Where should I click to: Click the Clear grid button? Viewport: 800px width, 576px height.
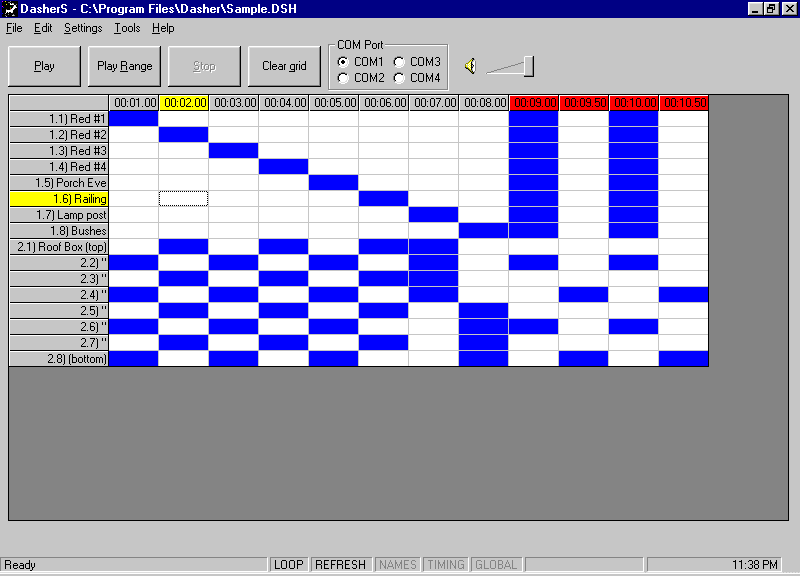coord(284,66)
